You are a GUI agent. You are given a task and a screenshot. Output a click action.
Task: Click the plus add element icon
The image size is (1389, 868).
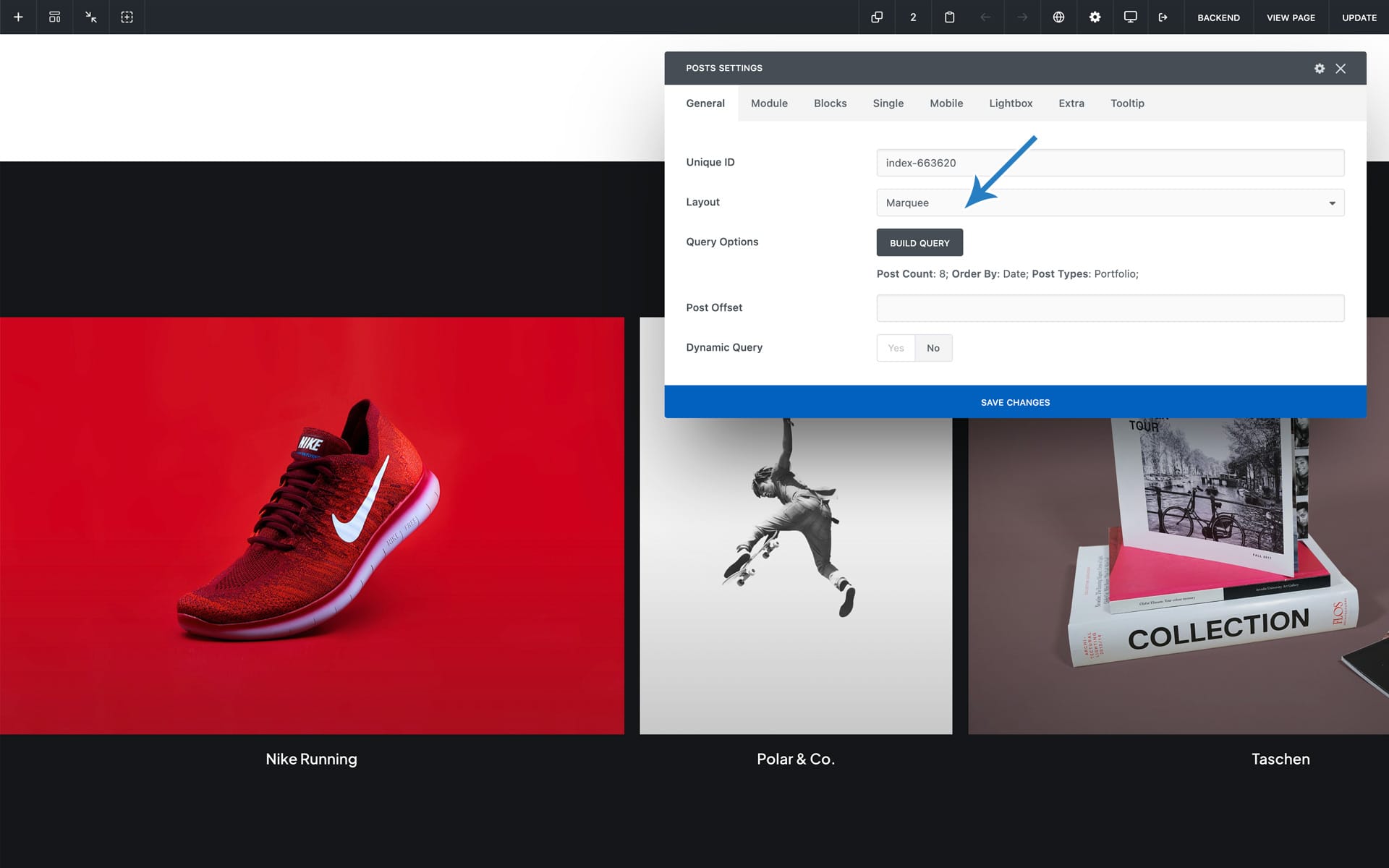click(18, 17)
